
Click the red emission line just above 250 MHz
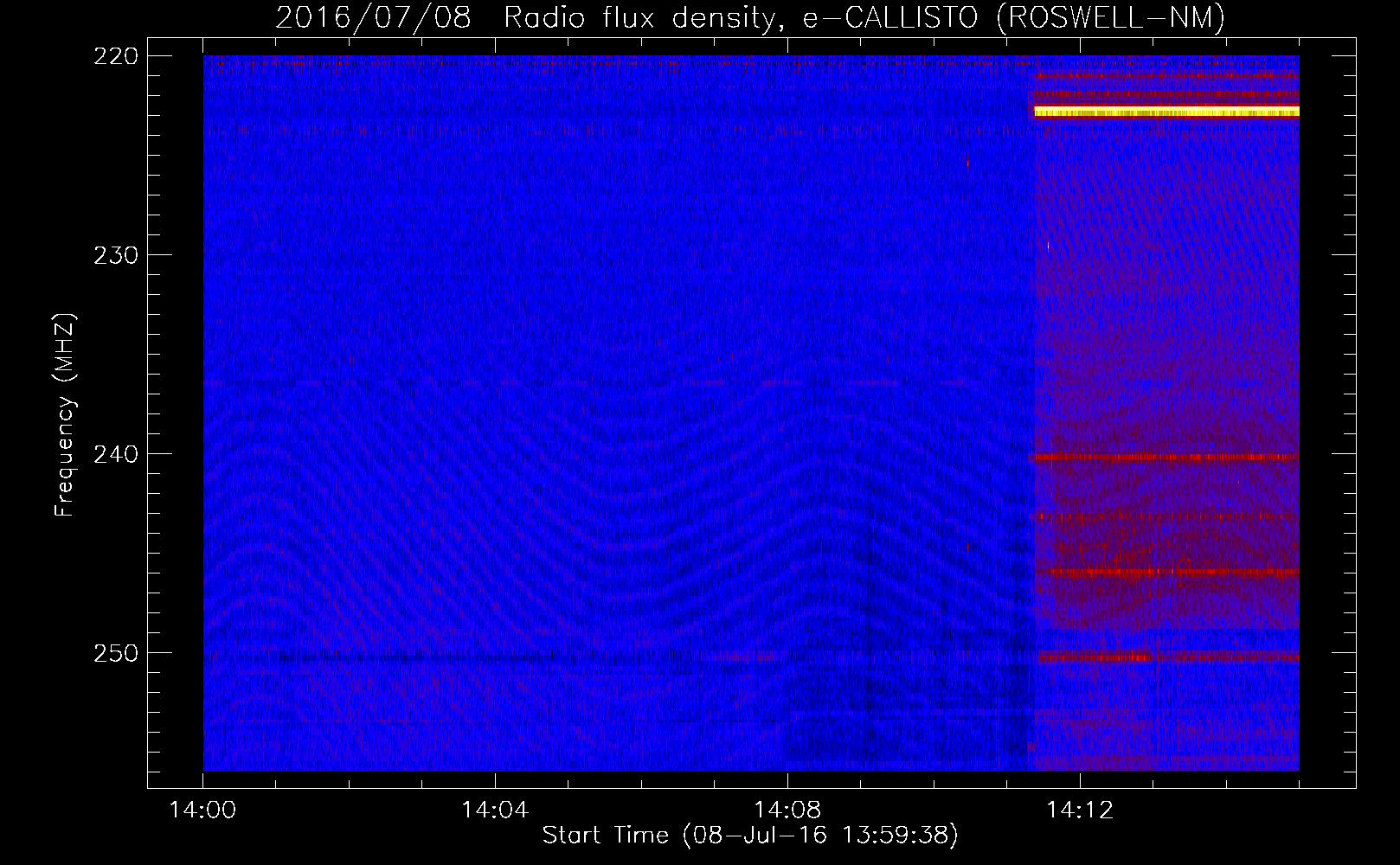(1168, 657)
